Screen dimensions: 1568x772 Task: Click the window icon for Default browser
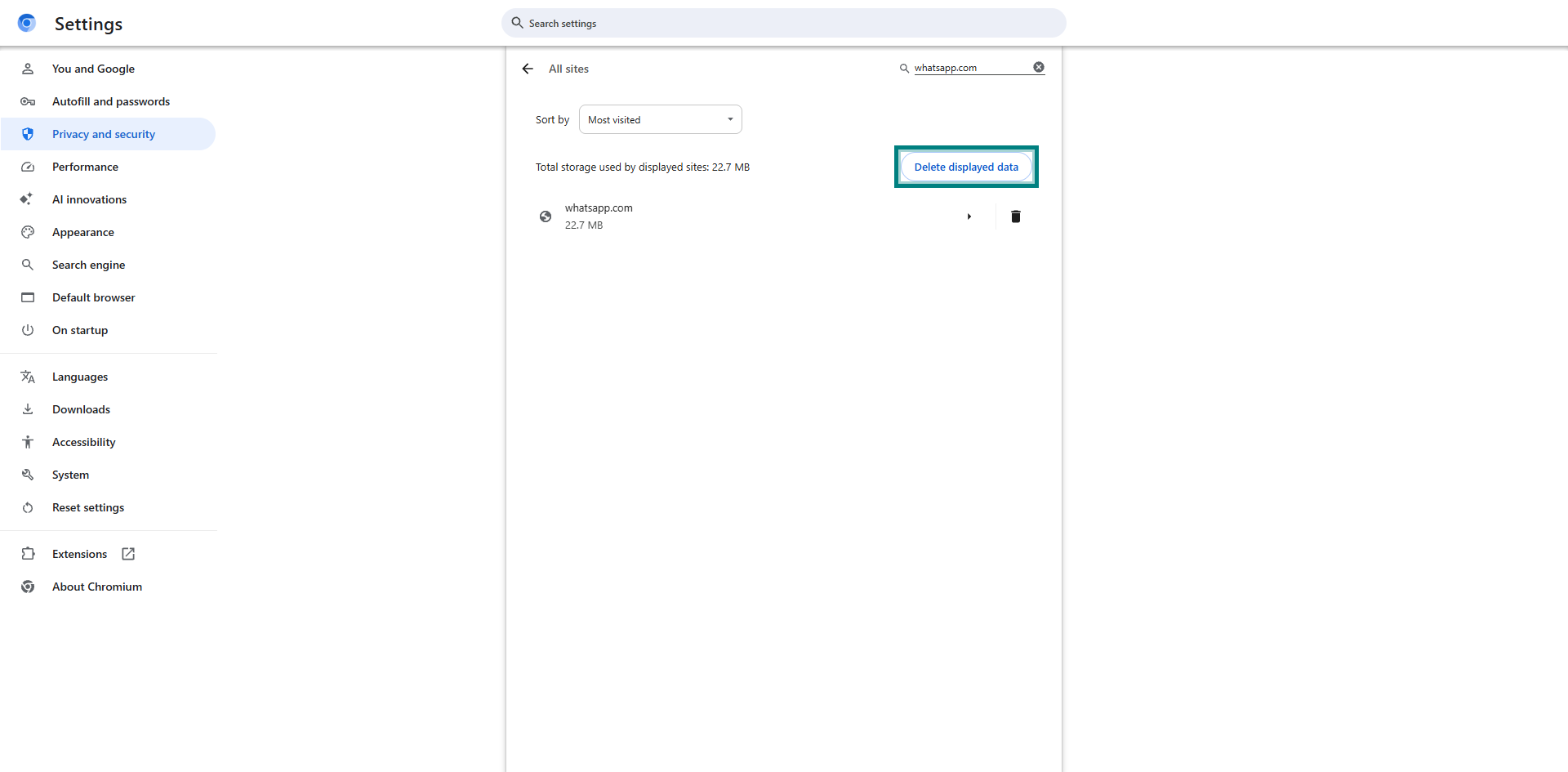coord(28,297)
